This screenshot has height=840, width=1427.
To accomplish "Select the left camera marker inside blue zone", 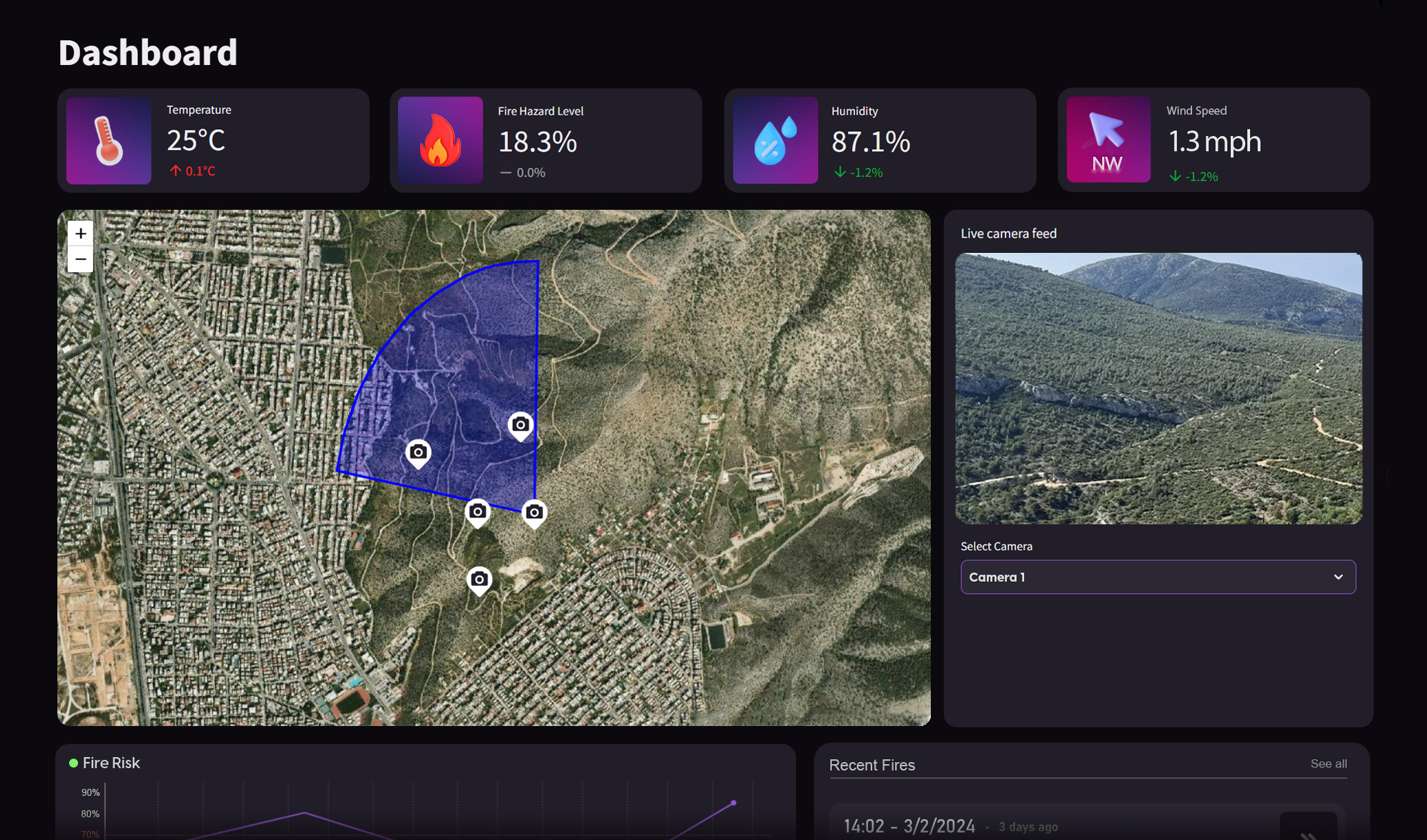I will (418, 452).
